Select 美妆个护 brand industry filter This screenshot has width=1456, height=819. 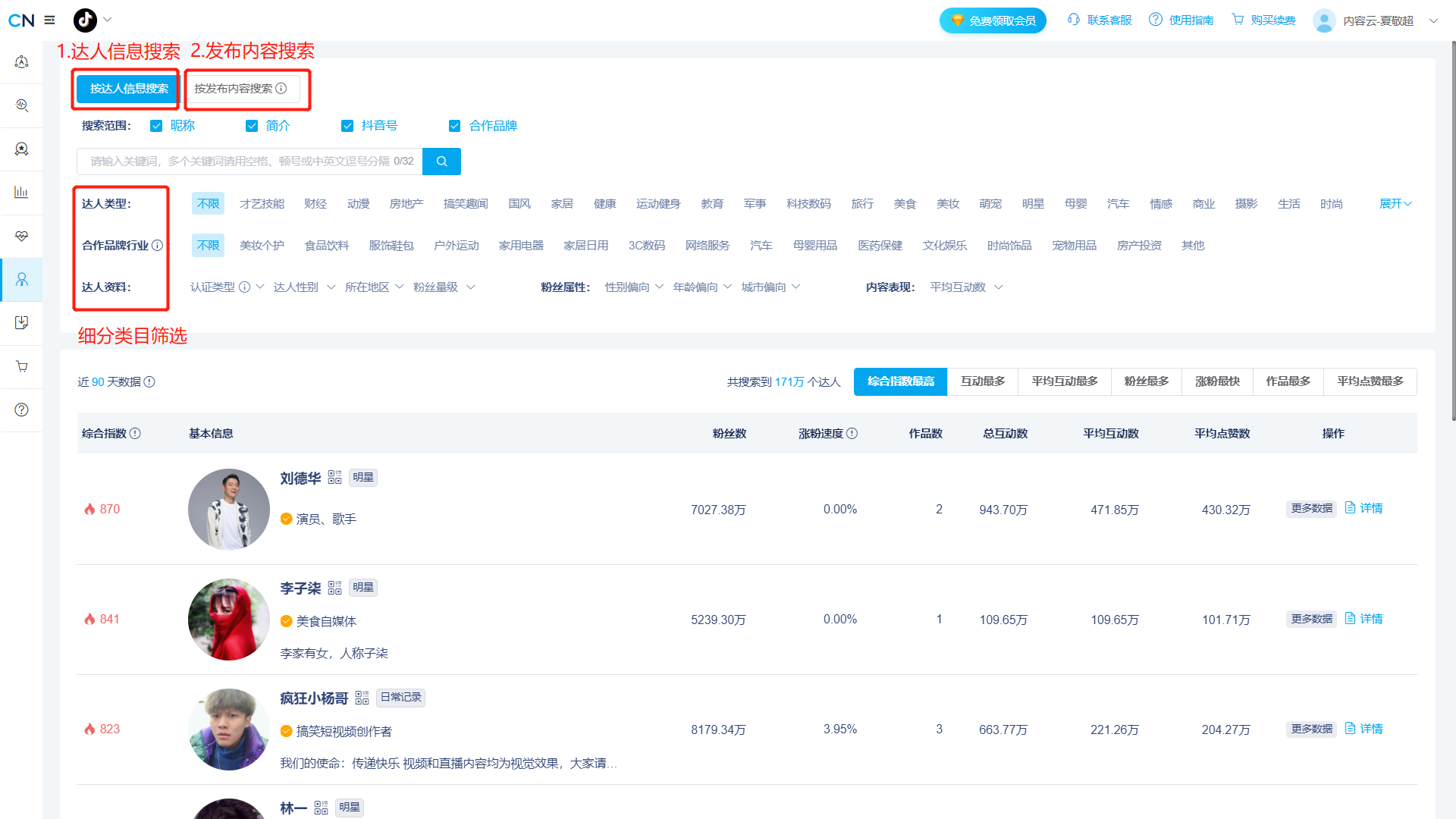click(262, 246)
